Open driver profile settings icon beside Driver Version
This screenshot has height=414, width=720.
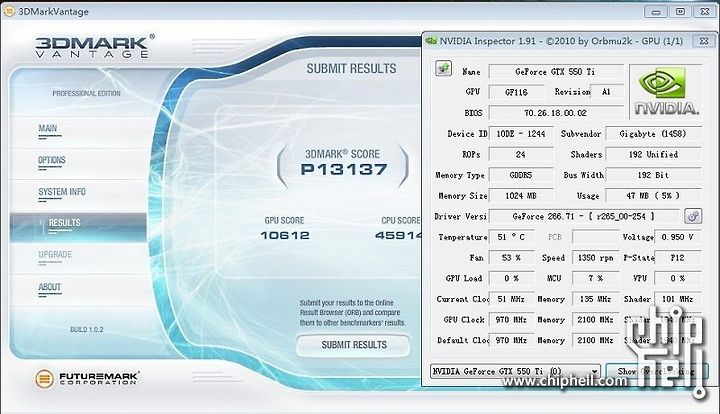(693, 216)
